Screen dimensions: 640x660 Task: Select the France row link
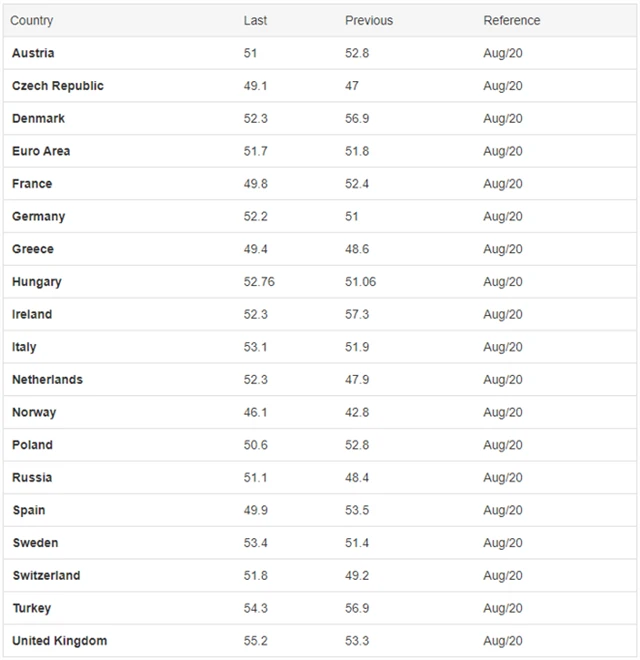point(32,184)
